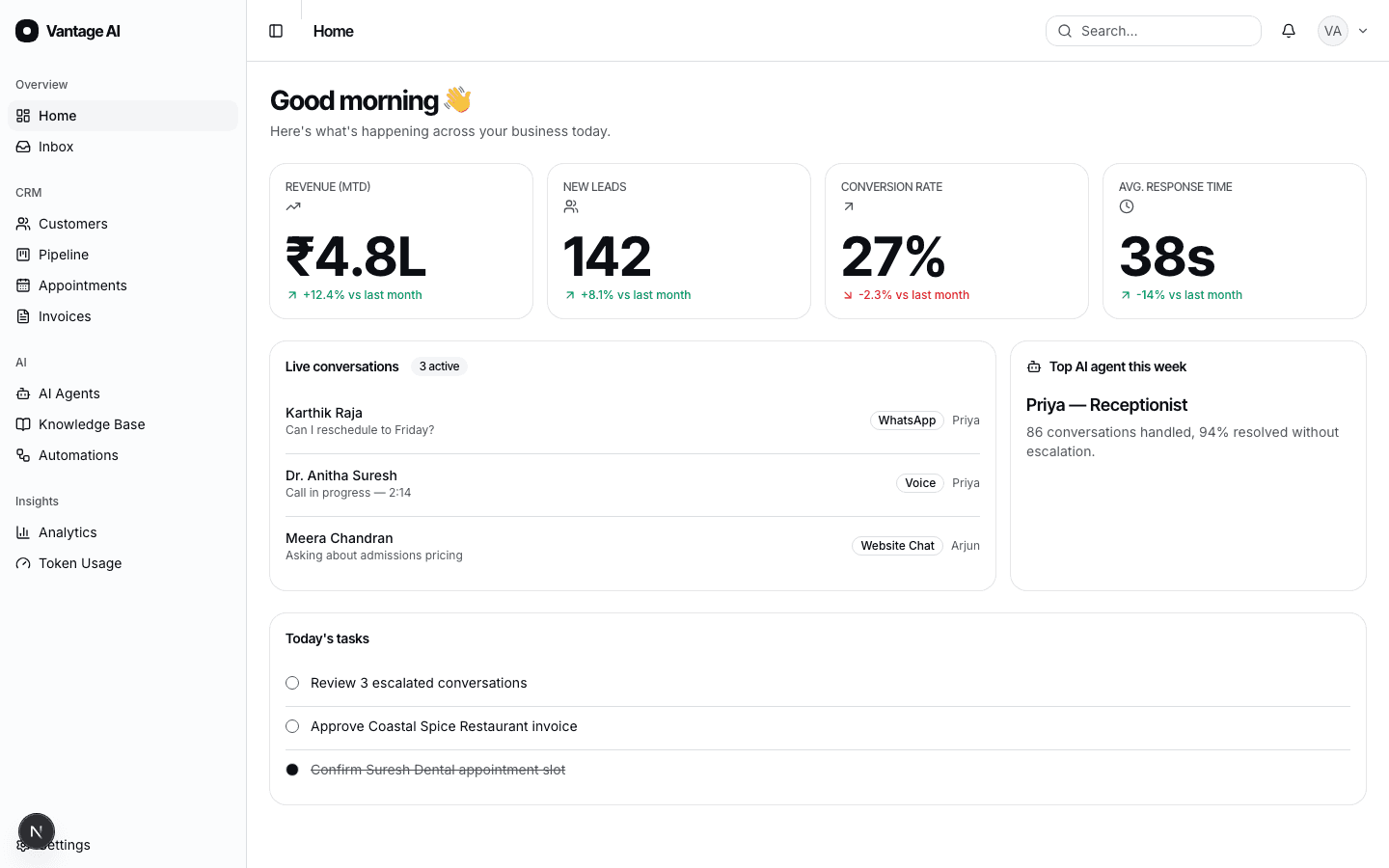Click the 142 new leads value

click(608, 257)
